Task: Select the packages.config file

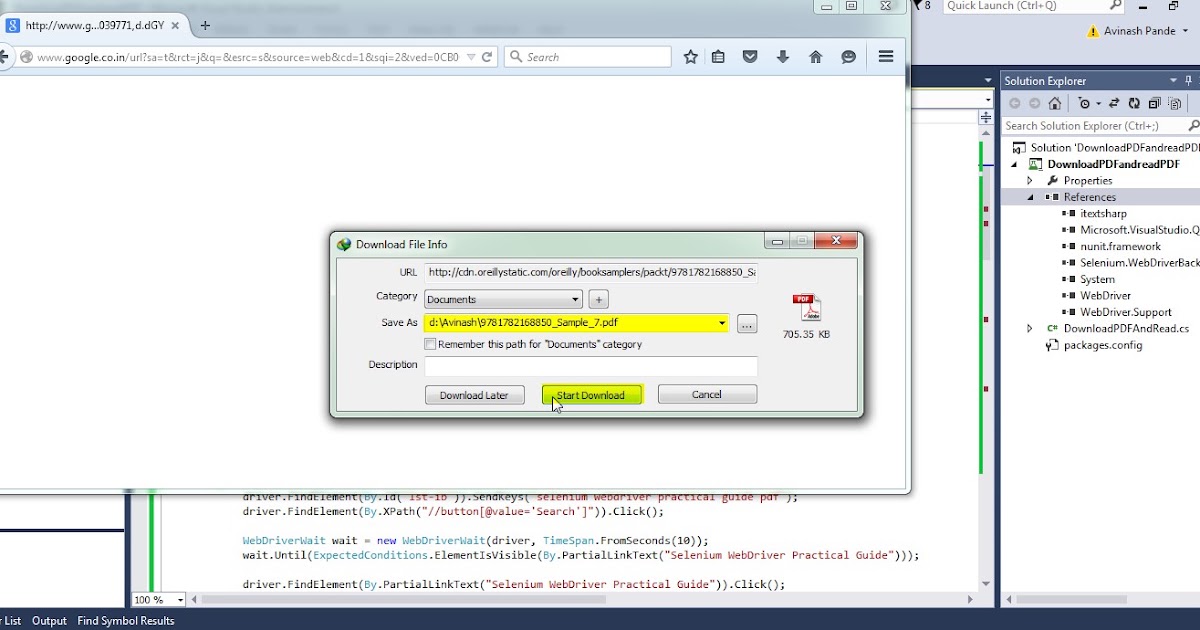Action: [1102, 345]
